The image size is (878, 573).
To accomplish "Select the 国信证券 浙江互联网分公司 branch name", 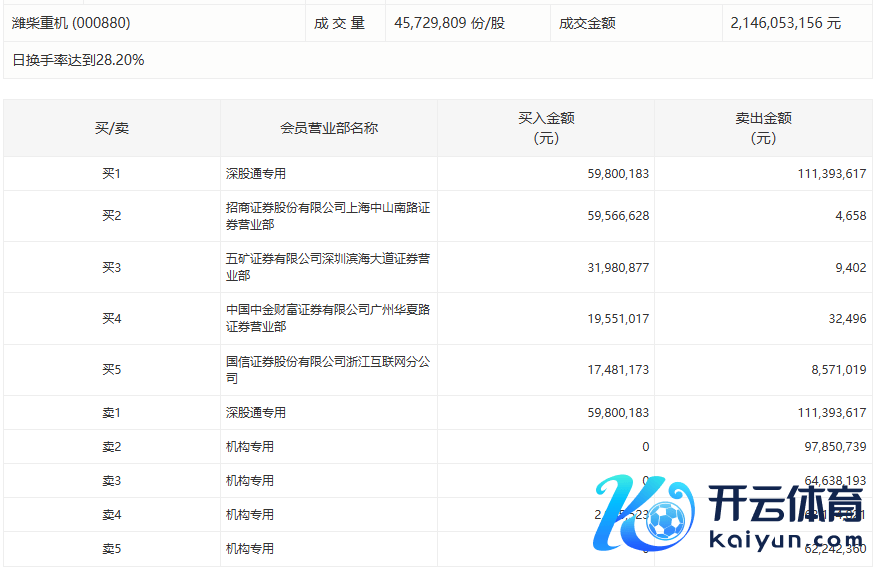I will point(328,370).
